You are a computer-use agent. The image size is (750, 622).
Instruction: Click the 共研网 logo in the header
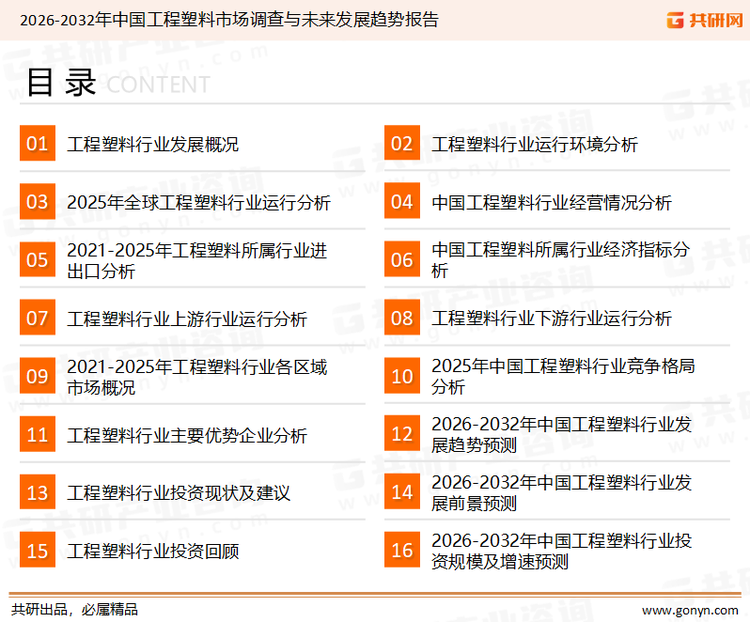tap(705, 20)
